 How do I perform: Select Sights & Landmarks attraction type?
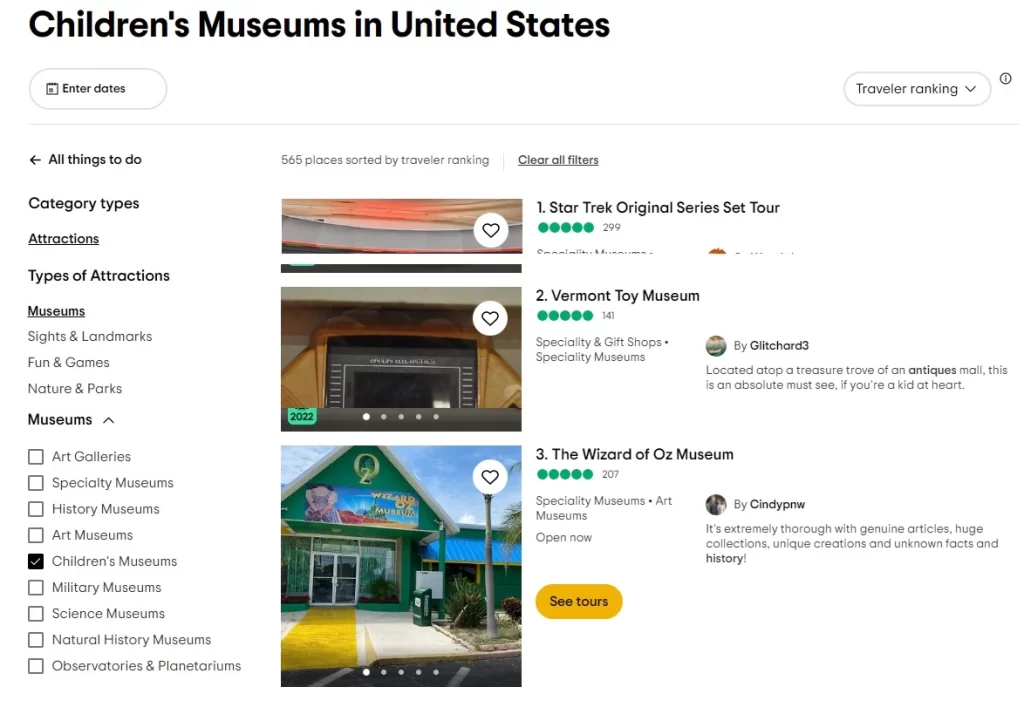tap(89, 336)
